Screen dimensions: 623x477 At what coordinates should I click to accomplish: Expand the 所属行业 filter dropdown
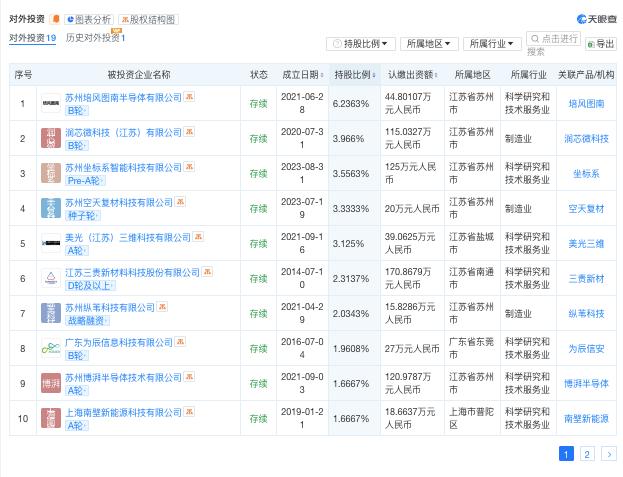click(x=492, y=44)
